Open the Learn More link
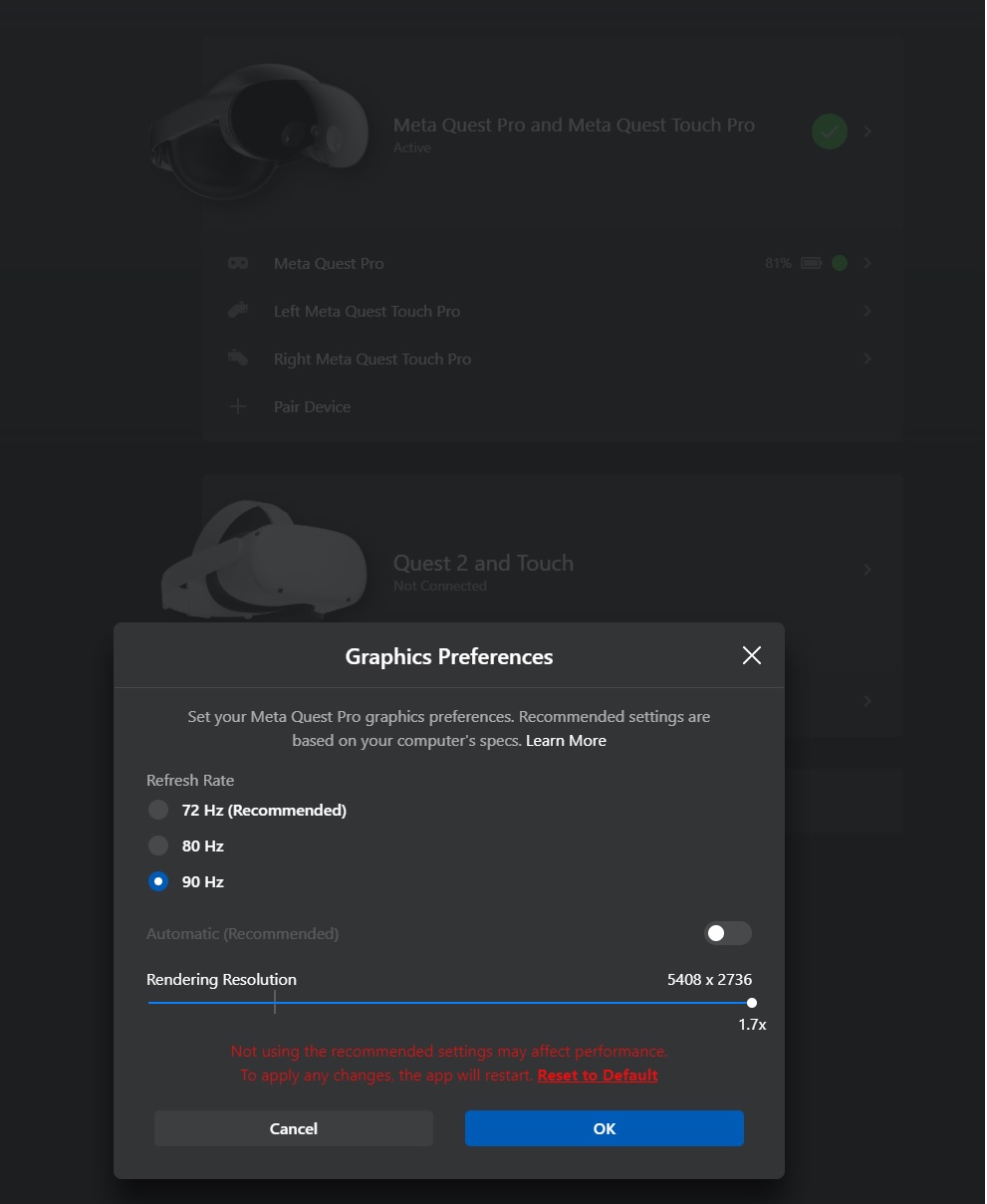987x1204 pixels. pyautogui.click(x=566, y=740)
